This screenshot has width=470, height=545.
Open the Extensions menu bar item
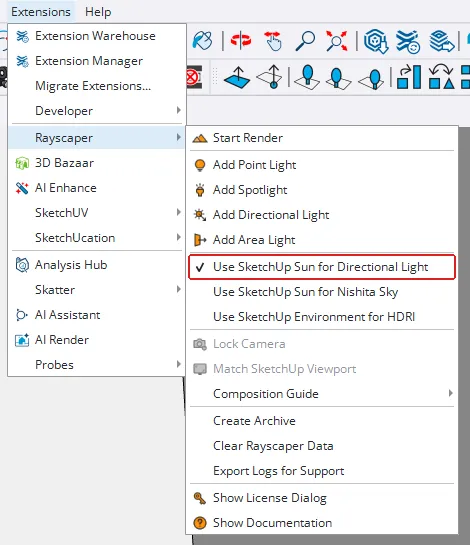click(41, 12)
